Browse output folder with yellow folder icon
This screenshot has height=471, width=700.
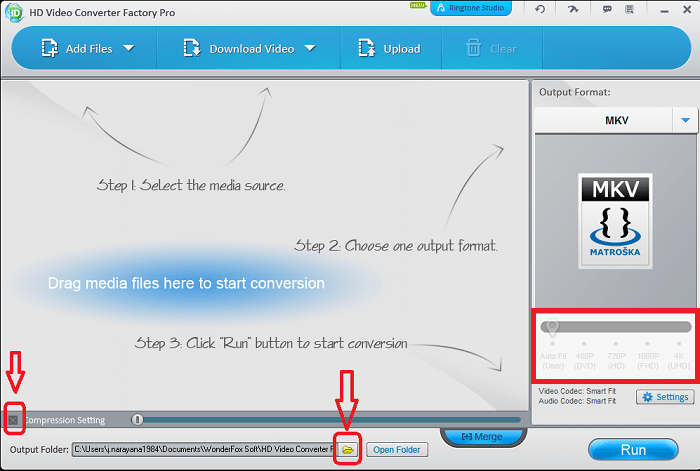[x=348, y=449]
